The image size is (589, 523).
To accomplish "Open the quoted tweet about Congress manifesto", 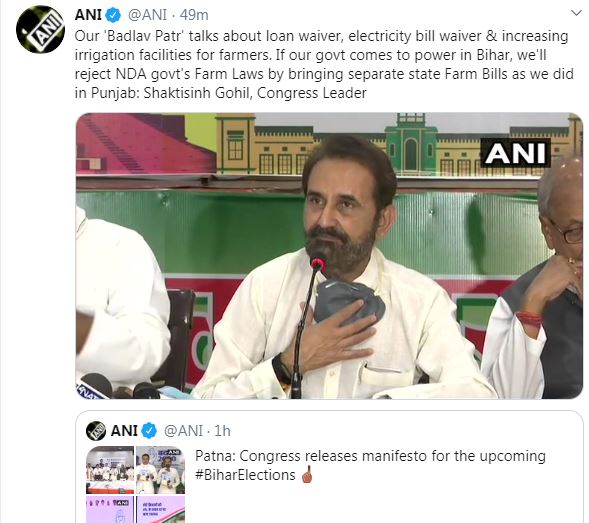I will click(x=329, y=467).
